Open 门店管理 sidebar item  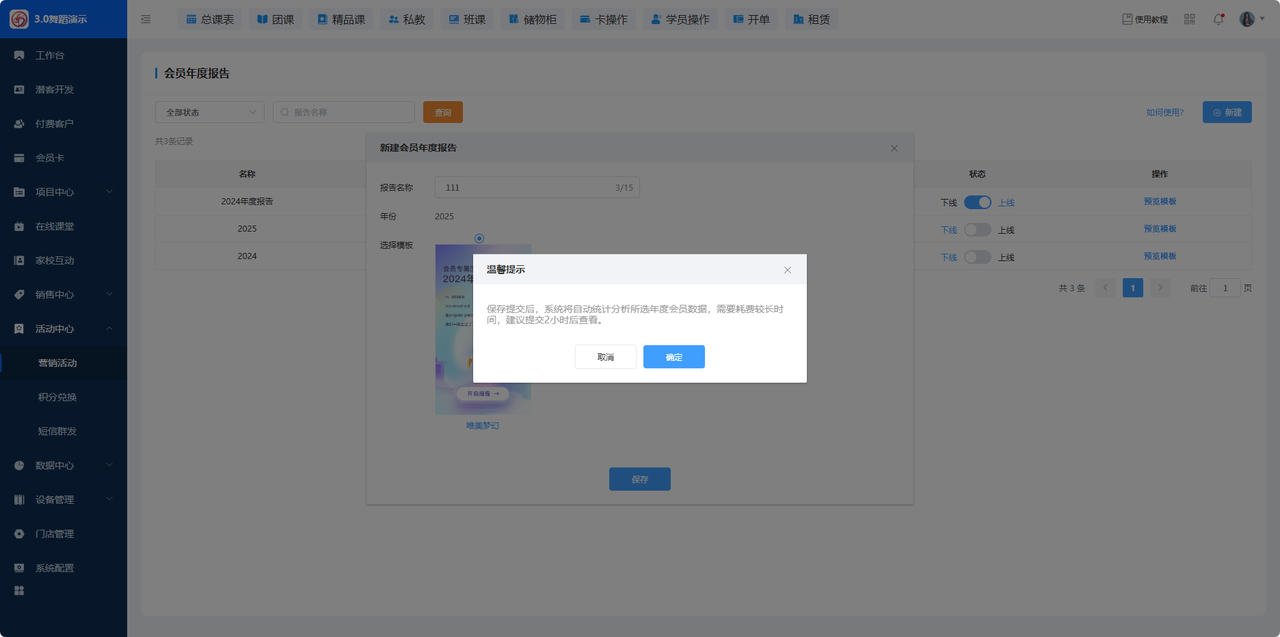54,534
